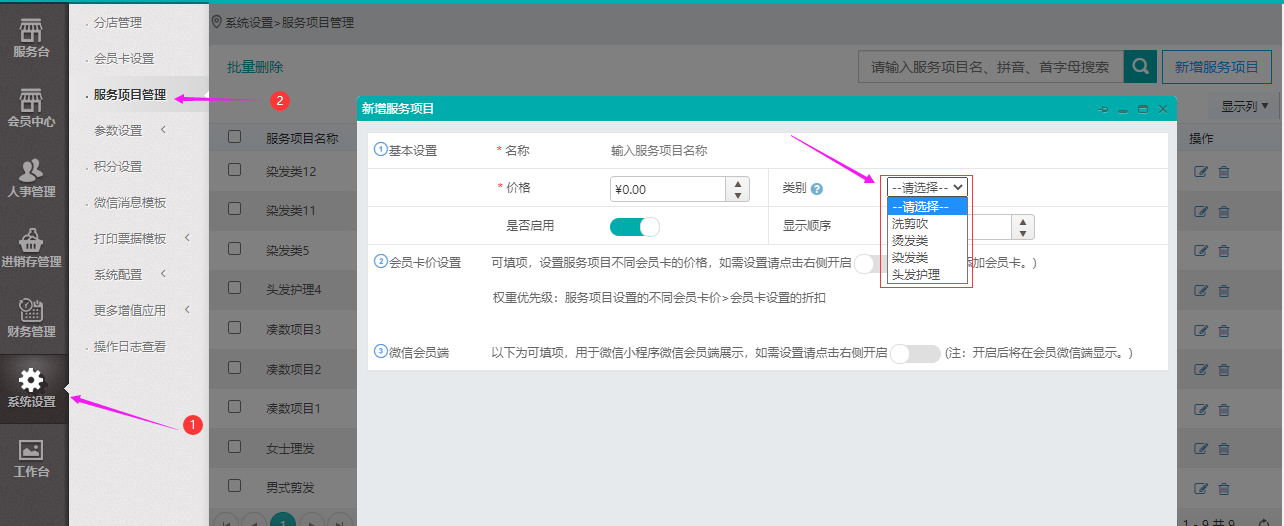This screenshot has height=526, width=1284.
Task: Click the 新增服务项目 button
Action: coord(1216,67)
